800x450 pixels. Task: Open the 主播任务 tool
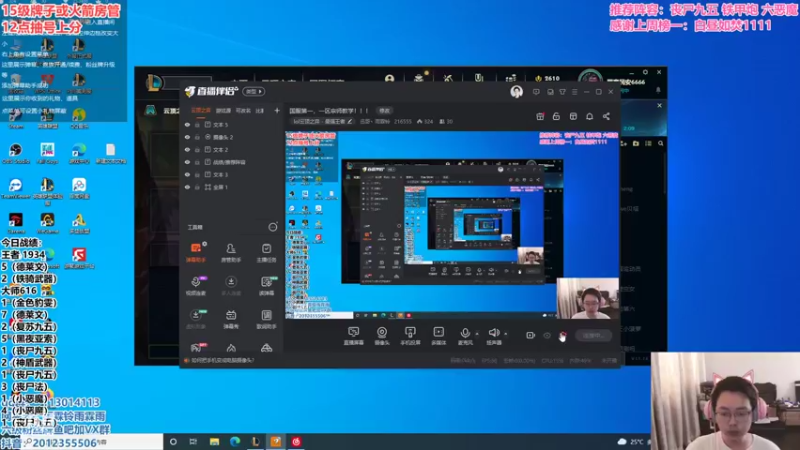click(x=266, y=252)
